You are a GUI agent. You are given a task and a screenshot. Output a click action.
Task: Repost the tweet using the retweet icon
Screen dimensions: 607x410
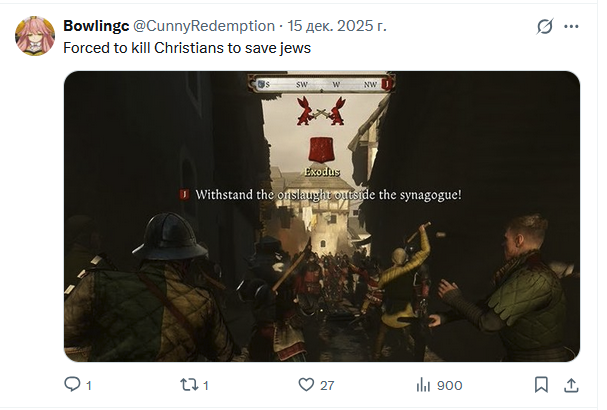point(189,385)
